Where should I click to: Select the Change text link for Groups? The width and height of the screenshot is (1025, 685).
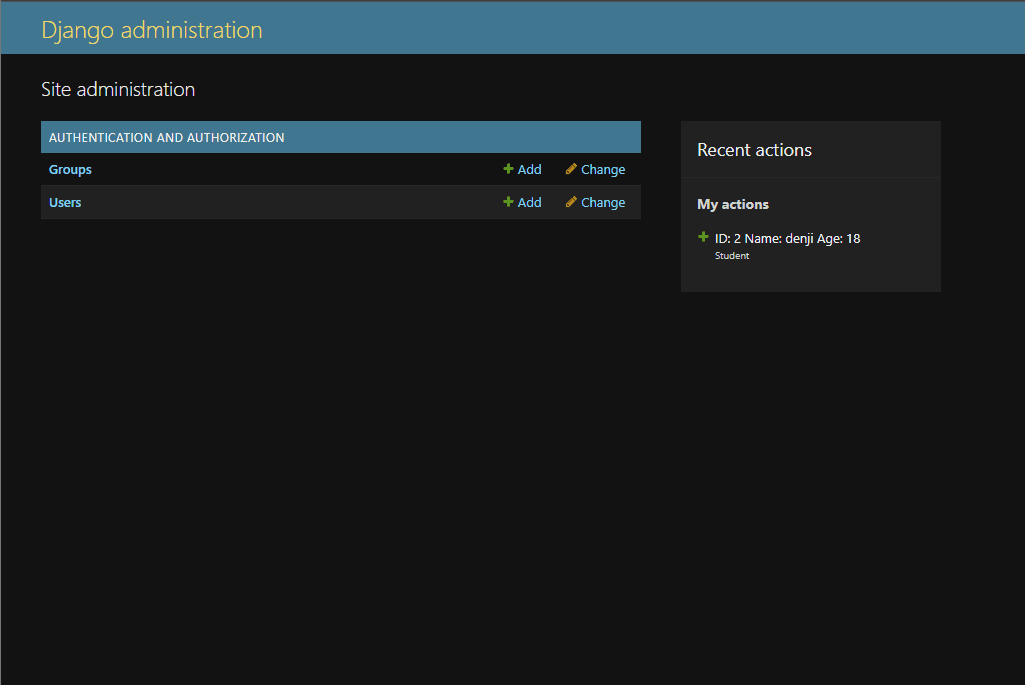603,170
